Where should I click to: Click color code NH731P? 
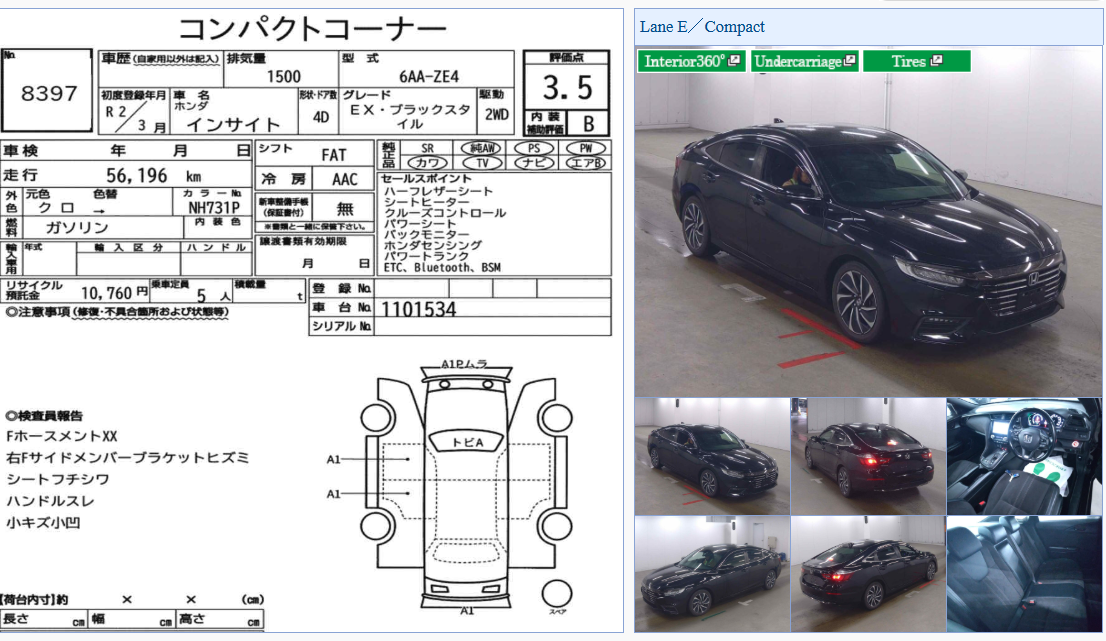pyautogui.click(x=214, y=207)
